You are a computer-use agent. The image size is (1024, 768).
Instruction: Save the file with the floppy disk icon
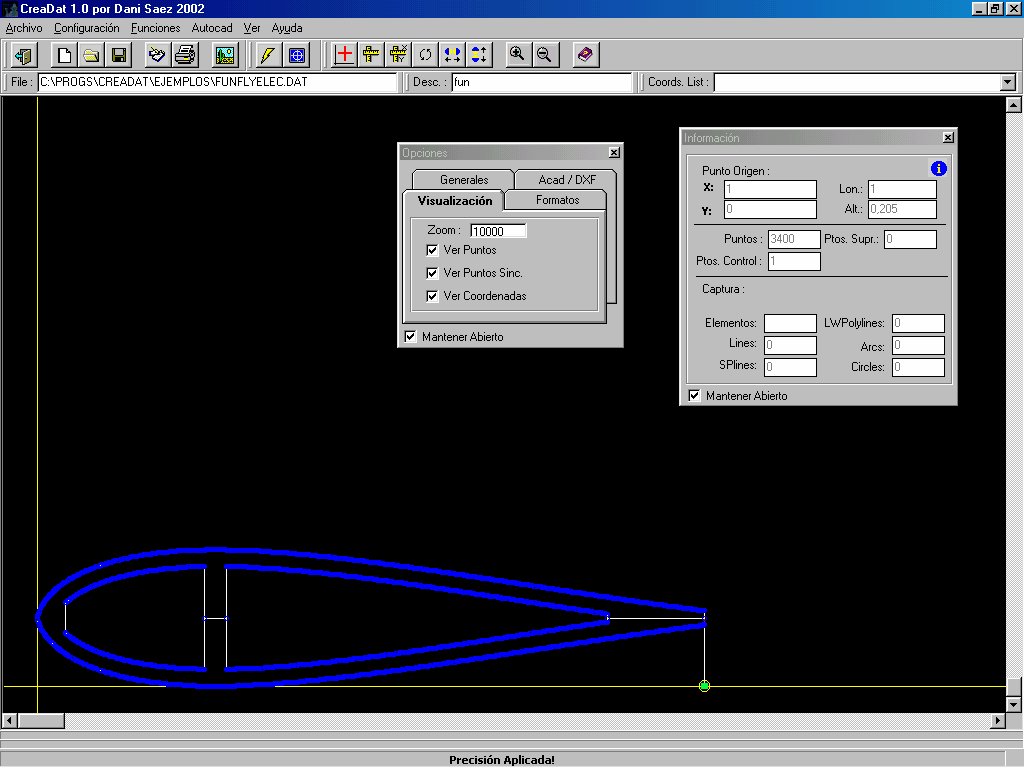coord(119,55)
